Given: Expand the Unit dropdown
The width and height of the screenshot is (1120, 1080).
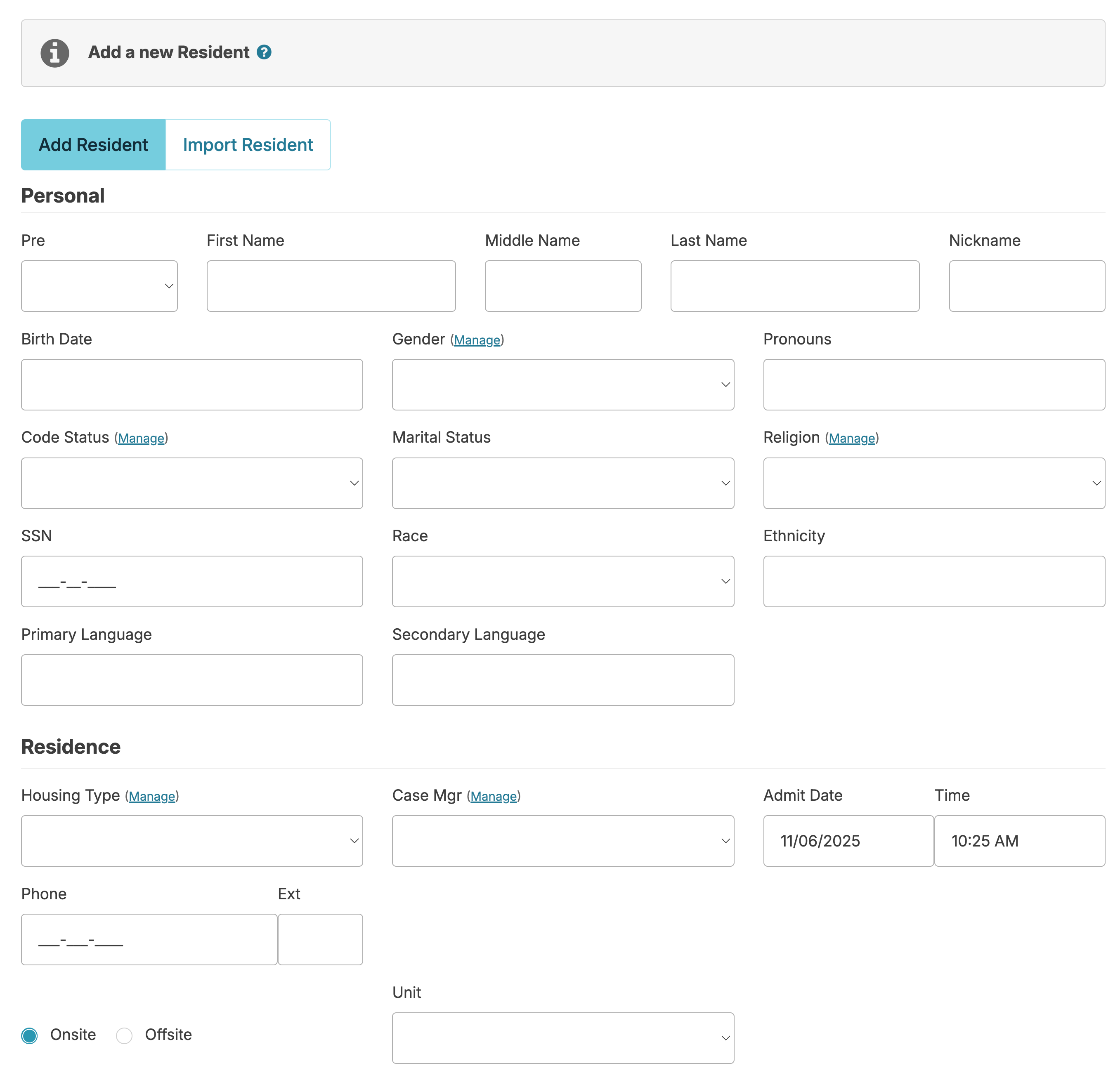Looking at the screenshot, I should coord(562,1038).
